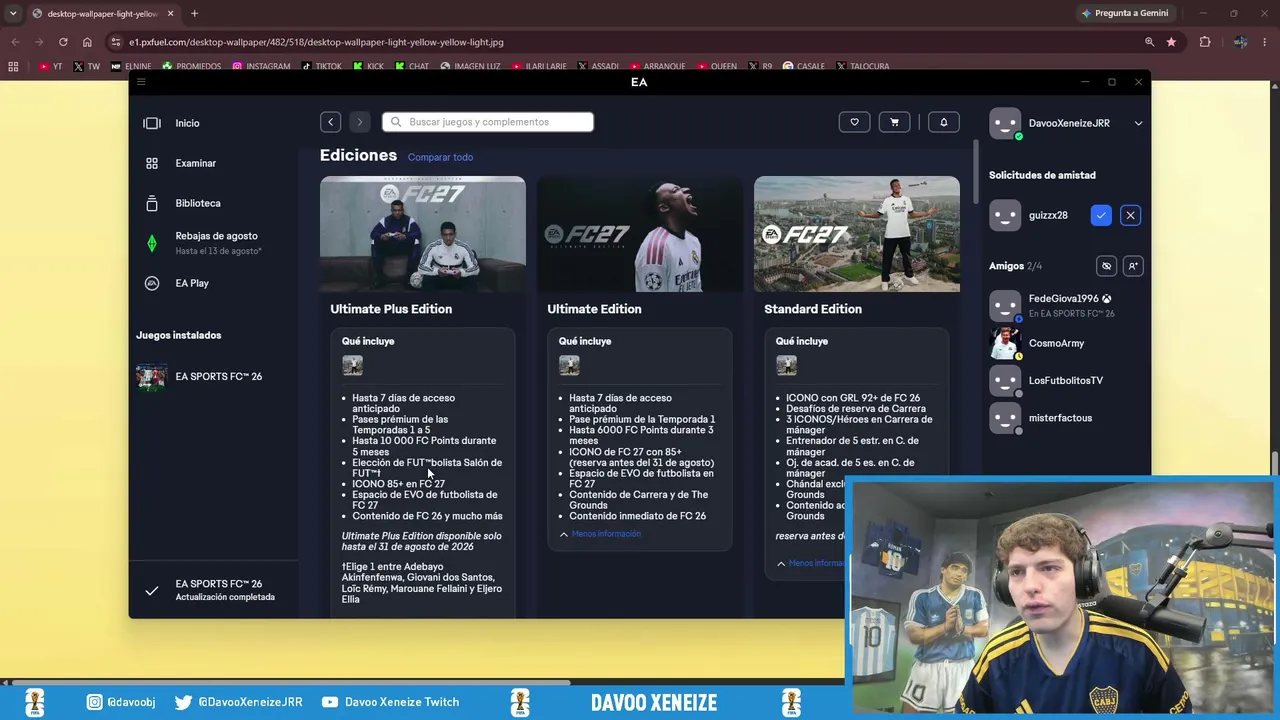Screen dimensions: 1280x720
Task: Click Pregunta a Gemini button
Action: coord(1124,13)
